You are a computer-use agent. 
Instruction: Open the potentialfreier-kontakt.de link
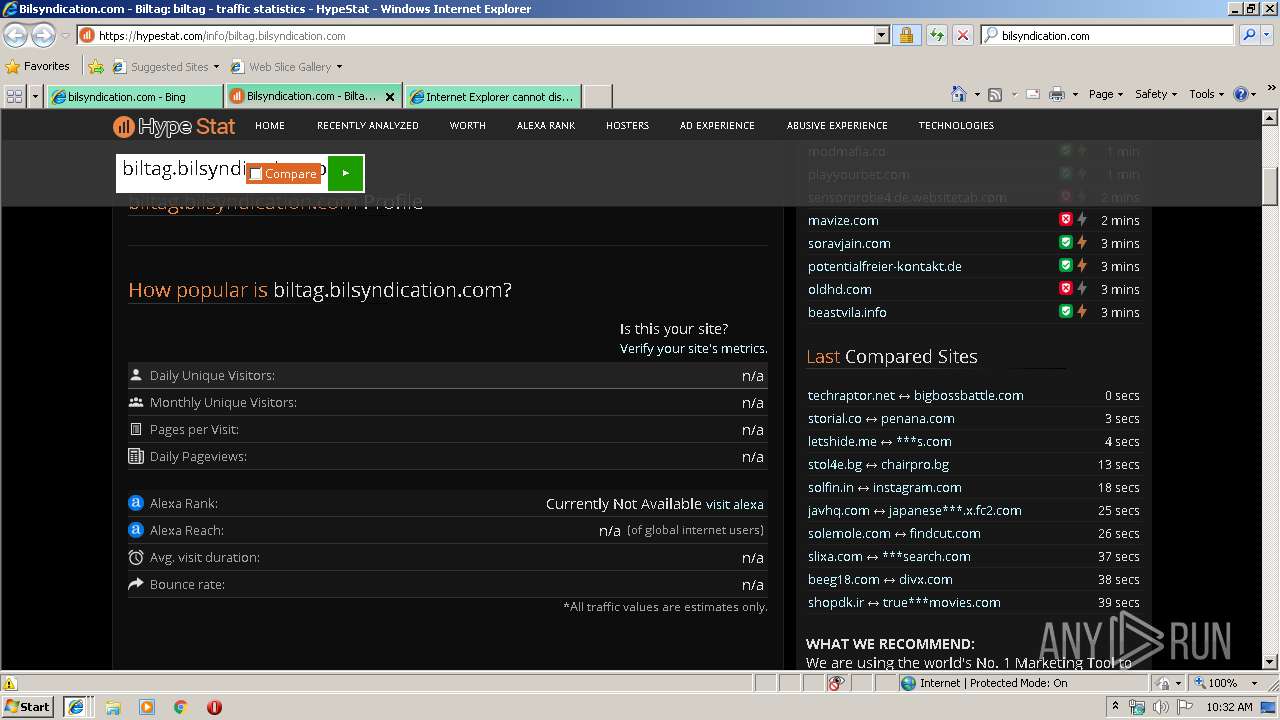pyautogui.click(x=885, y=266)
